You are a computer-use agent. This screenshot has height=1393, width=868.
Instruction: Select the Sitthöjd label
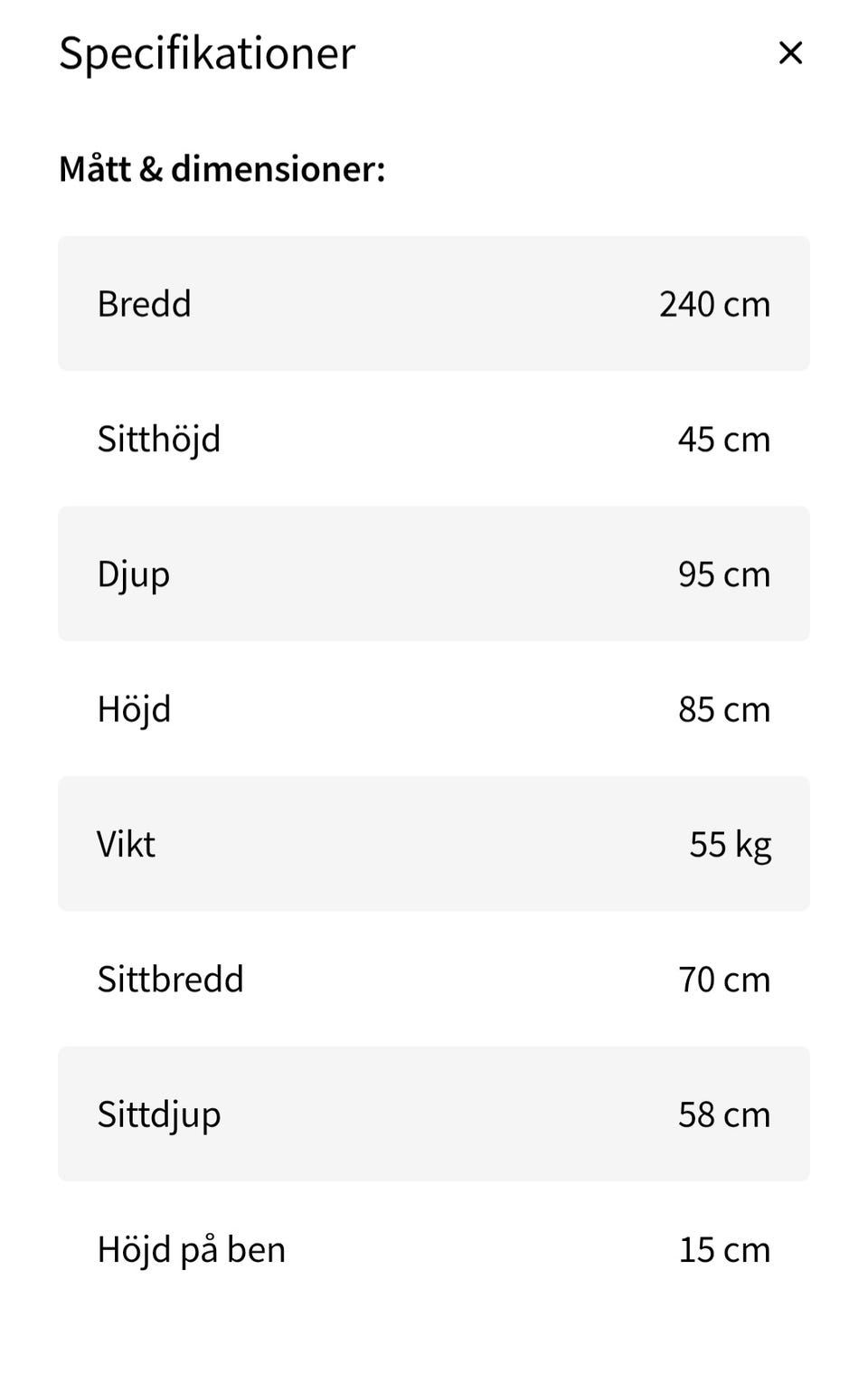[x=159, y=440]
